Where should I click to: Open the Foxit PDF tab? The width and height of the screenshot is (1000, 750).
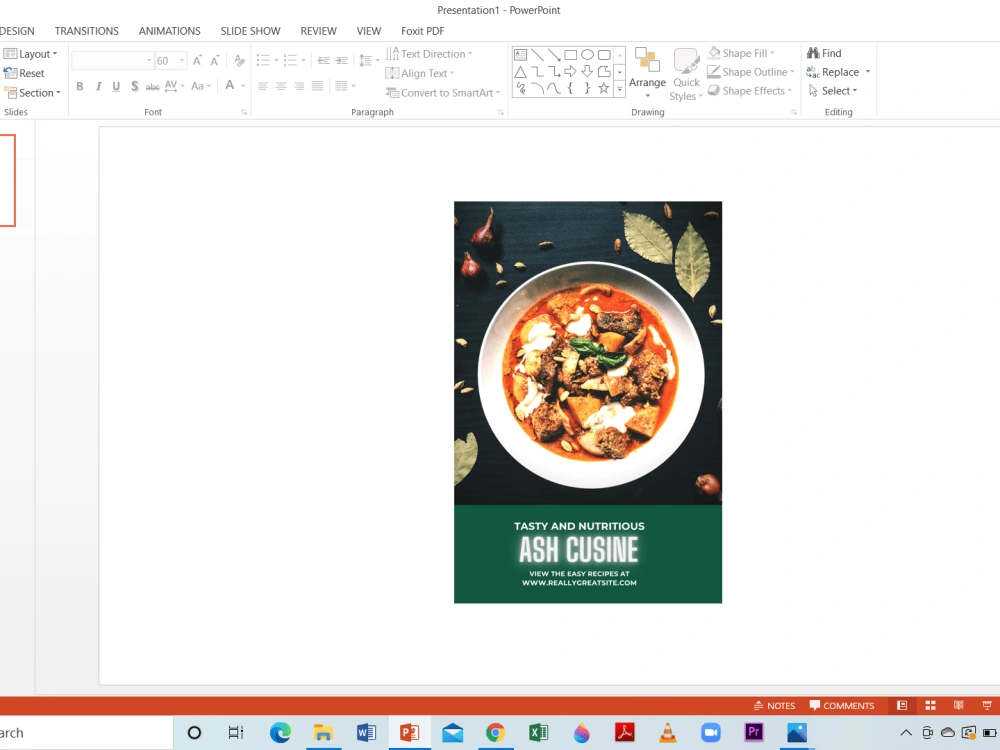[x=422, y=31]
